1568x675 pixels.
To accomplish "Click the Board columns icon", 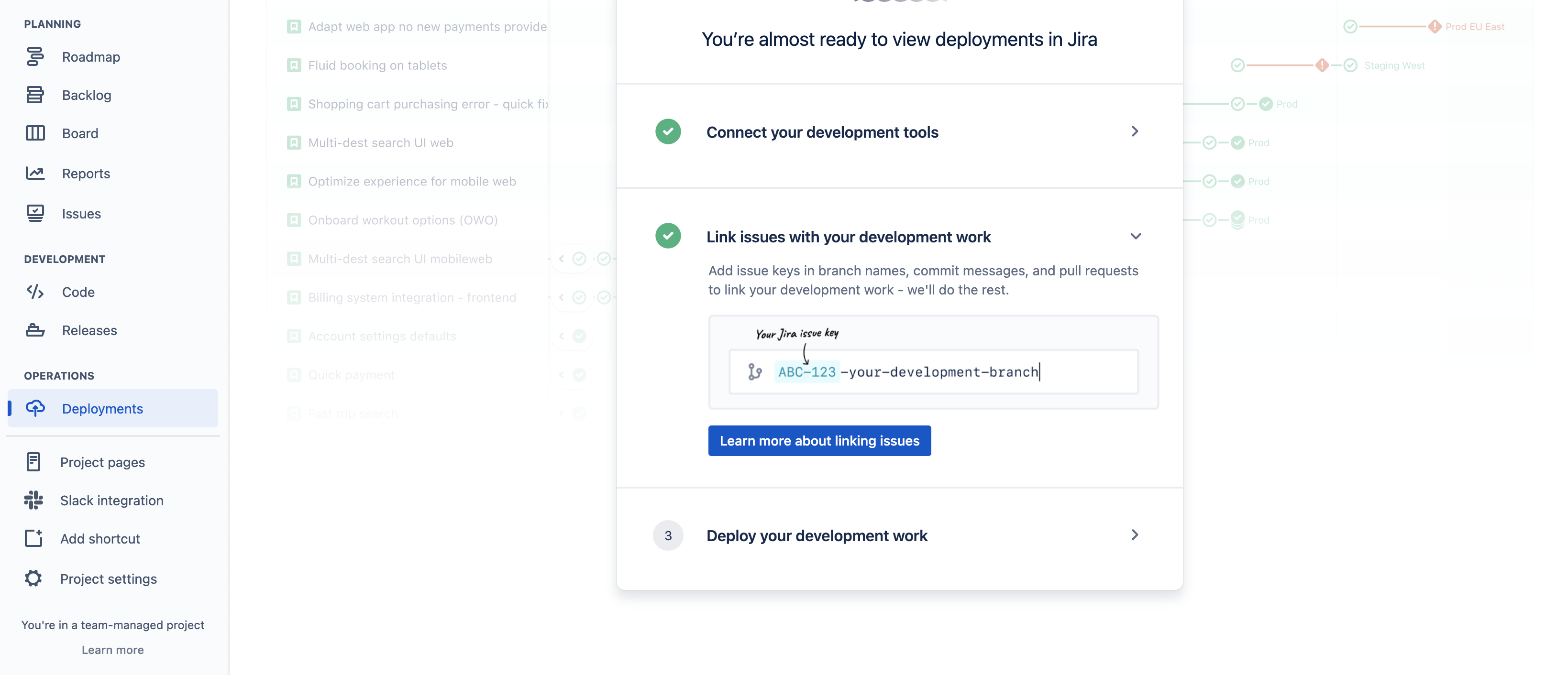I will click(x=35, y=133).
